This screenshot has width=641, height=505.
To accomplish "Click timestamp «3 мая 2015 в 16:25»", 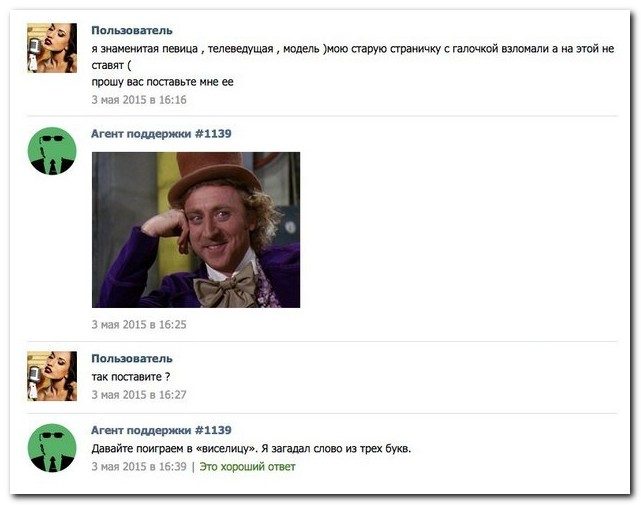I will (x=139, y=324).
